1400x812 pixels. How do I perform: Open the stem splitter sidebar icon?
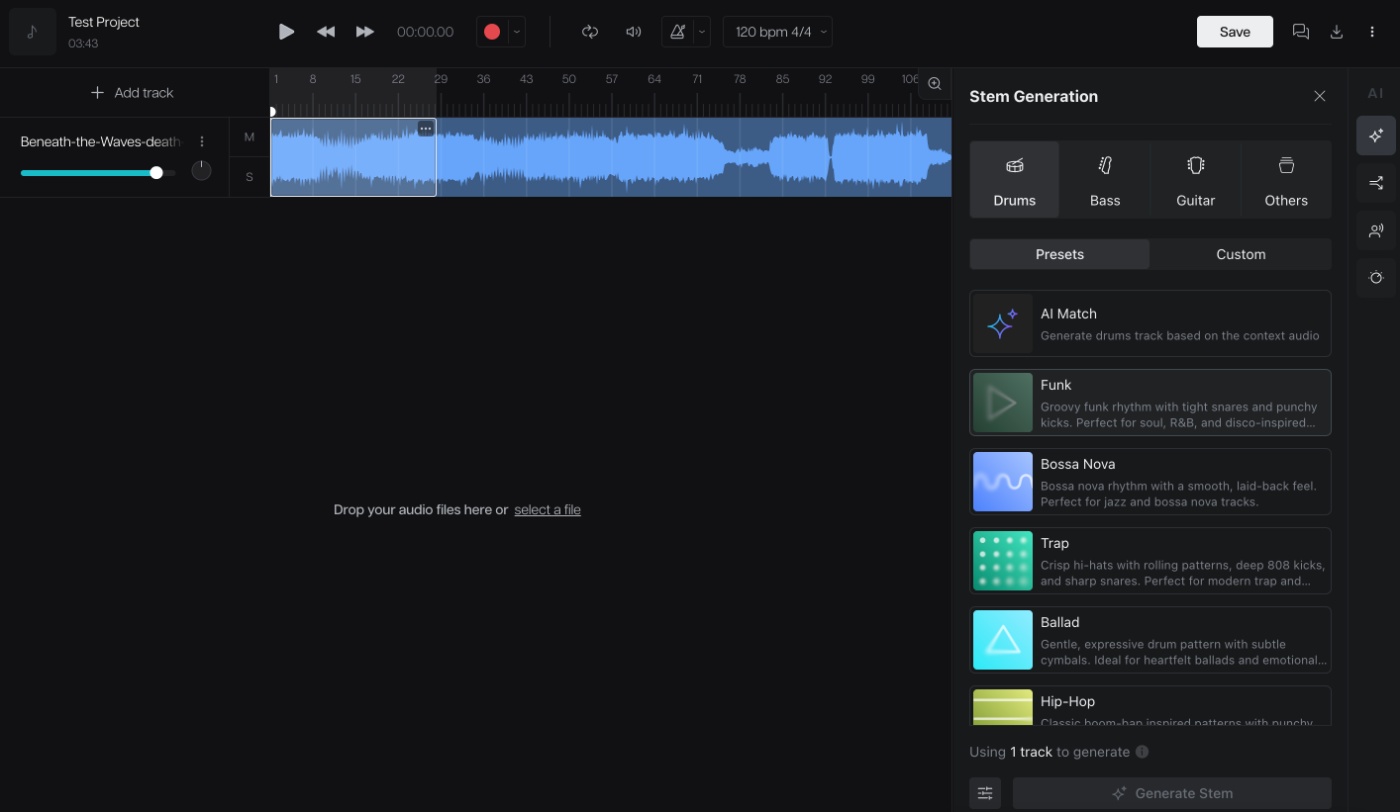click(1376, 182)
